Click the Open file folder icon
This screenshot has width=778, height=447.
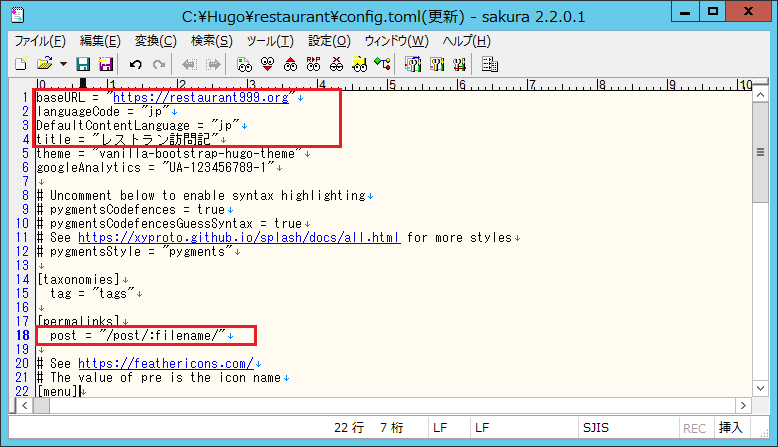click(x=45, y=64)
